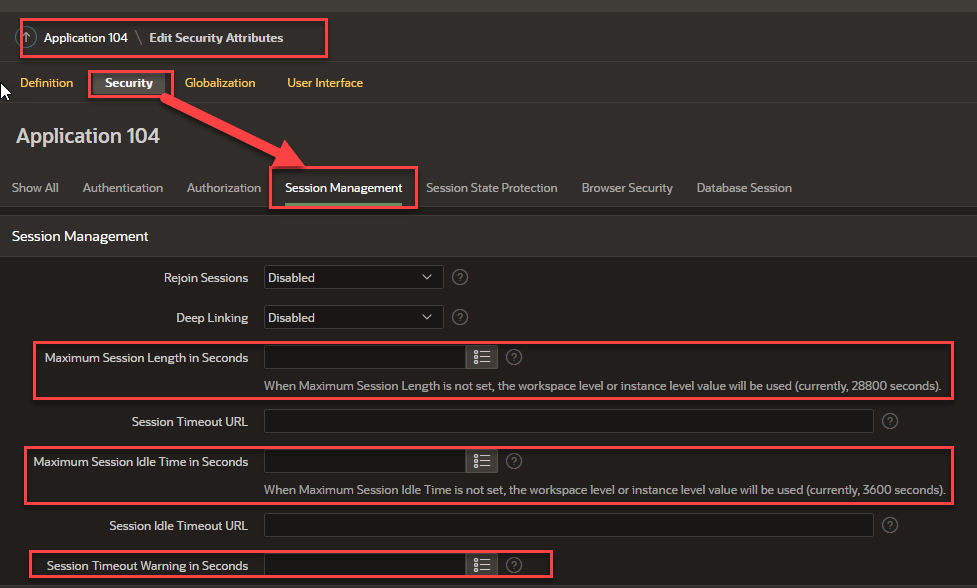977x588 pixels.
Task: Open help for Session Idle Timeout URL
Action: point(890,525)
